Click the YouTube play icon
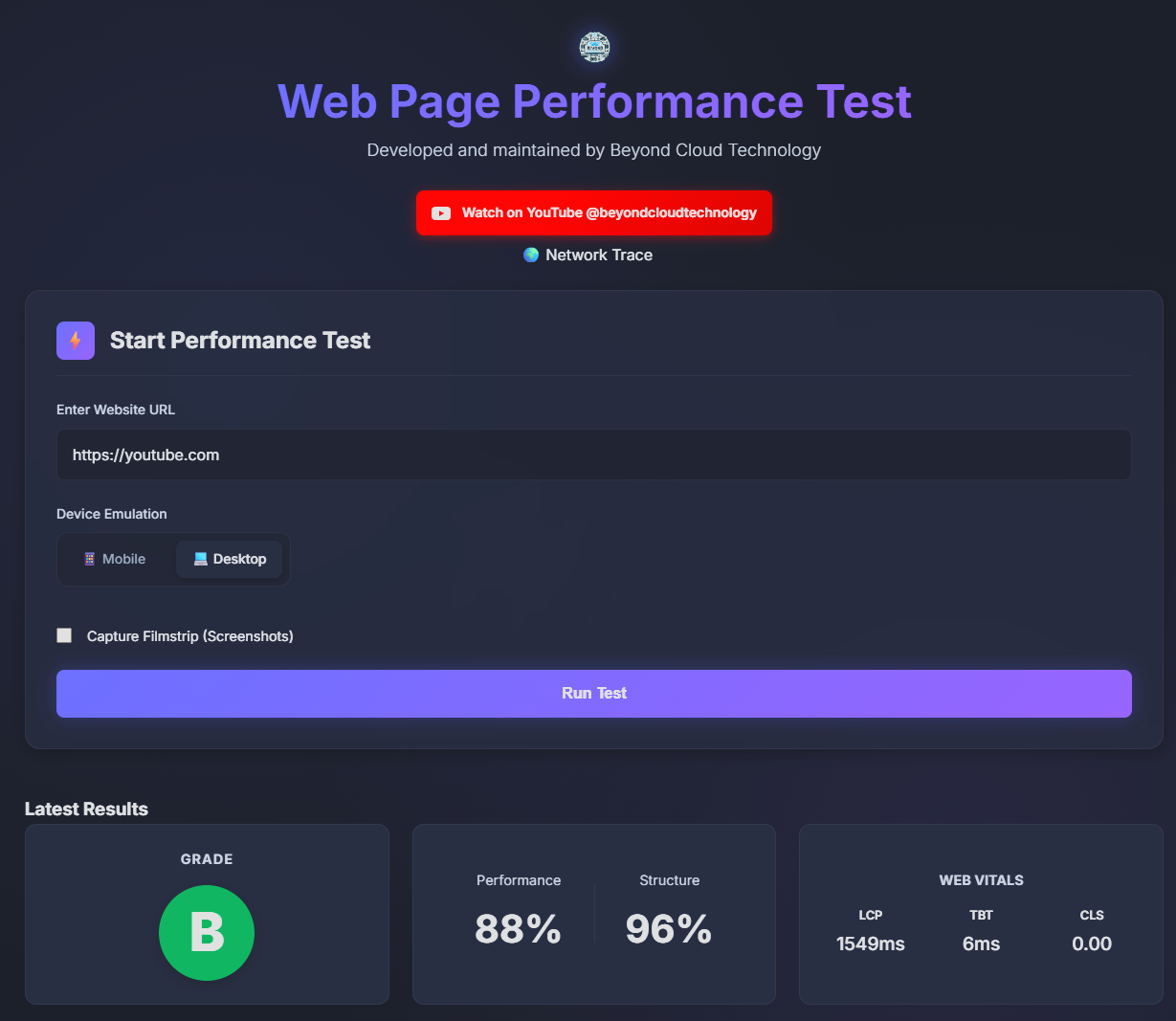Image resolution: width=1176 pixels, height=1021 pixels. [441, 213]
